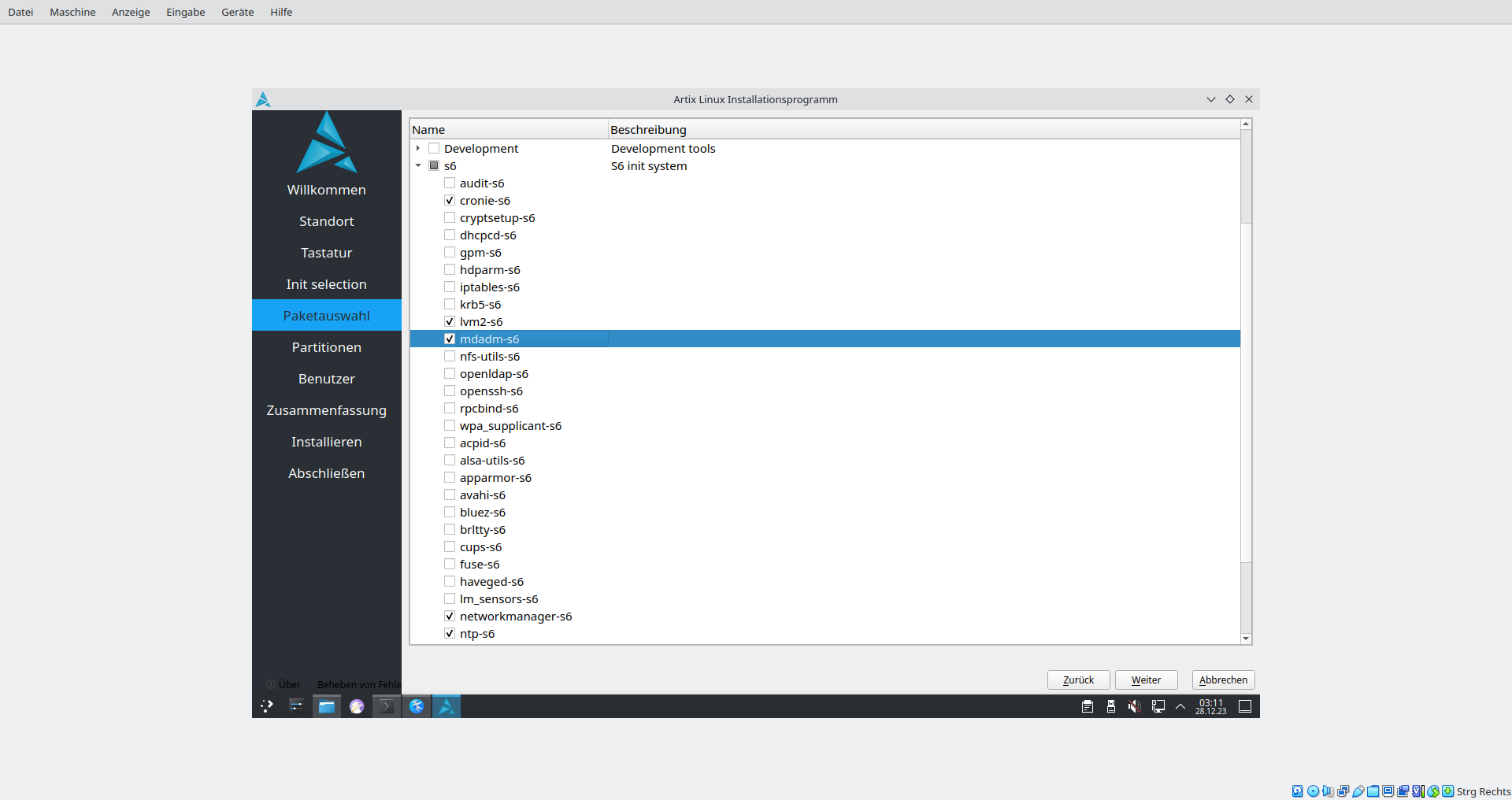Check the audit-s6 package checkbox
This screenshot has width=1512, height=800.
450,183
